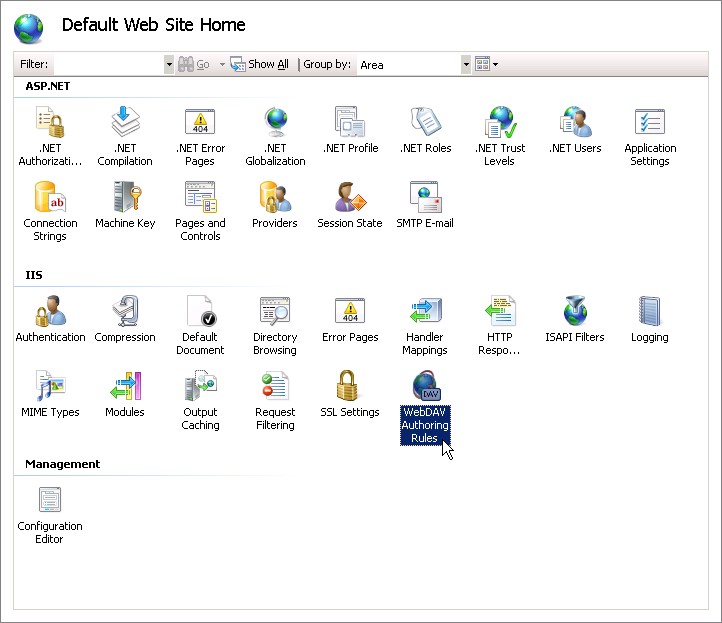Select the Machine Key icon

(125, 205)
